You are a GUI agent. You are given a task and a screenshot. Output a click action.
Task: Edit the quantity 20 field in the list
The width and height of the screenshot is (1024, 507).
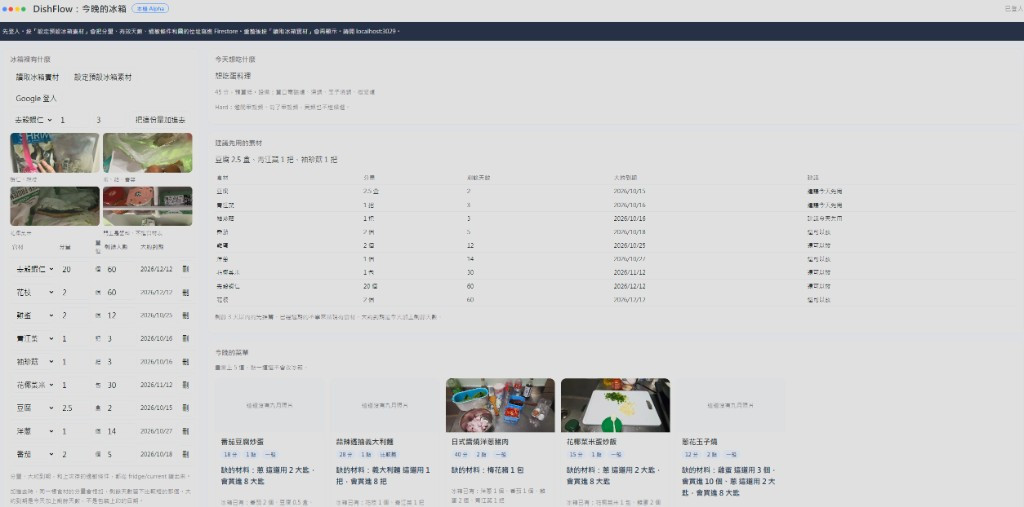pyautogui.click(x=75, y=269)
